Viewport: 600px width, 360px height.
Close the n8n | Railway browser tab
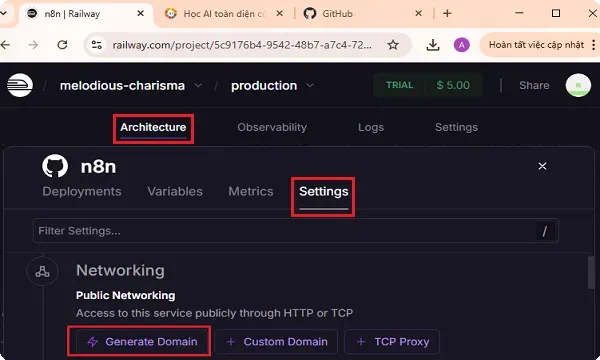click(x=140, y=13)
